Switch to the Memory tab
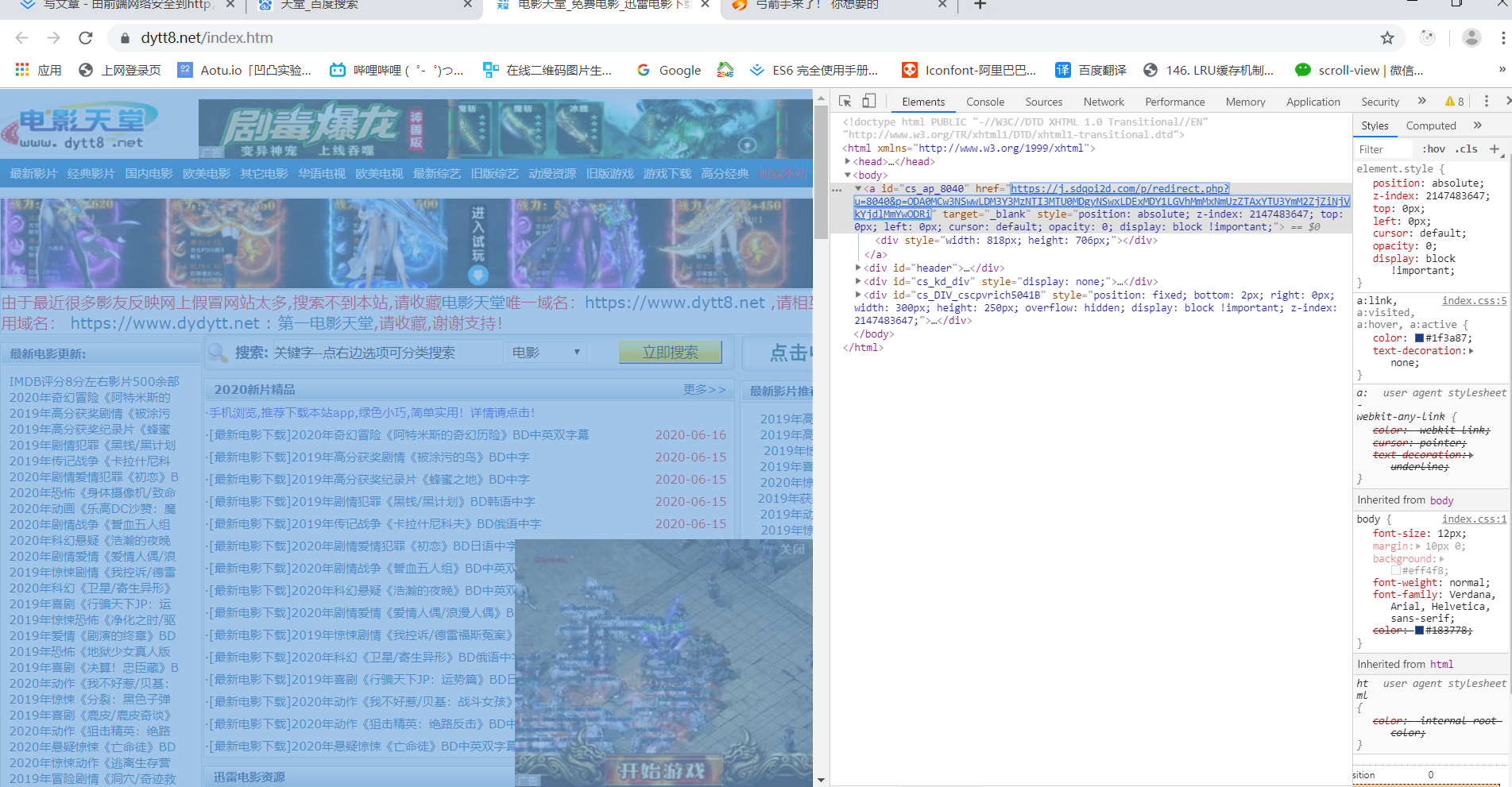The image size is (1512, 787). pyautogui.click(x=1245, y=102)
